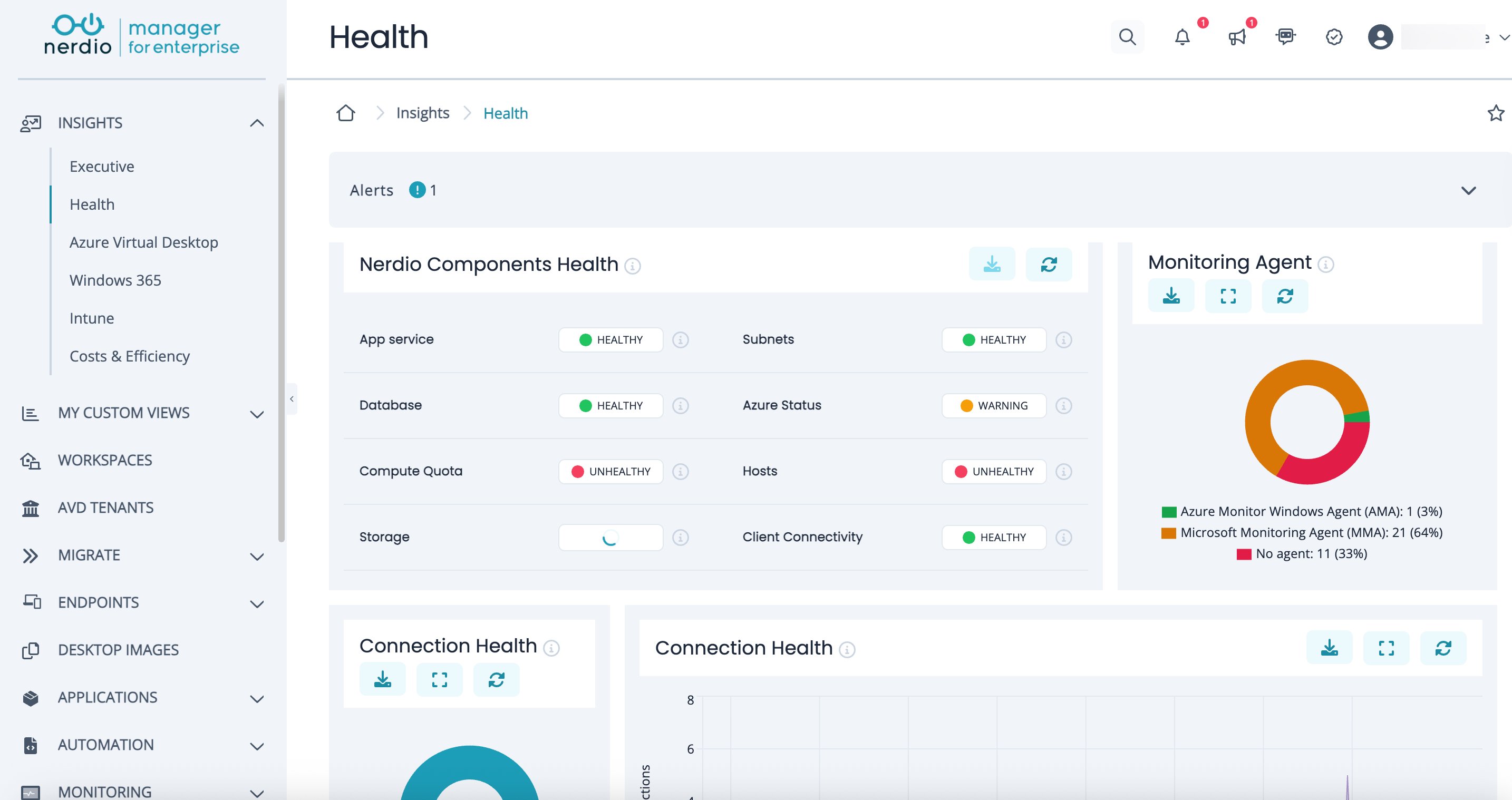
Task: Expand the Monitoring Agent chart to fullscreen
Action: (x=1228, y=296)
